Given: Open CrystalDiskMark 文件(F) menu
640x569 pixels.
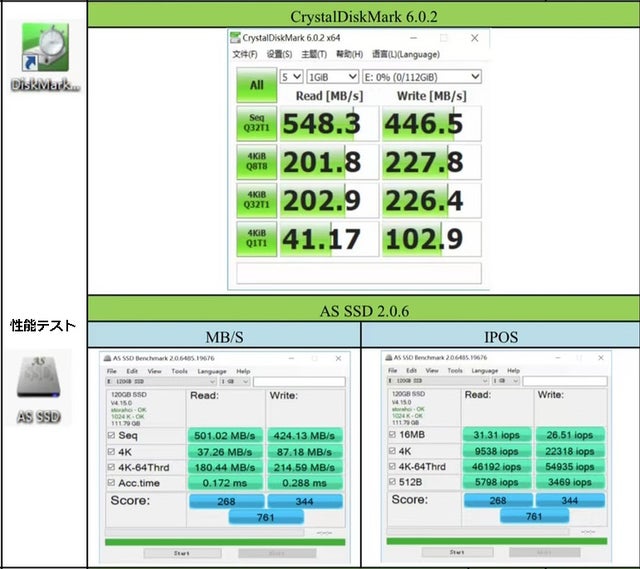Looking at the screenshot, I should click(x=244, y=54).
